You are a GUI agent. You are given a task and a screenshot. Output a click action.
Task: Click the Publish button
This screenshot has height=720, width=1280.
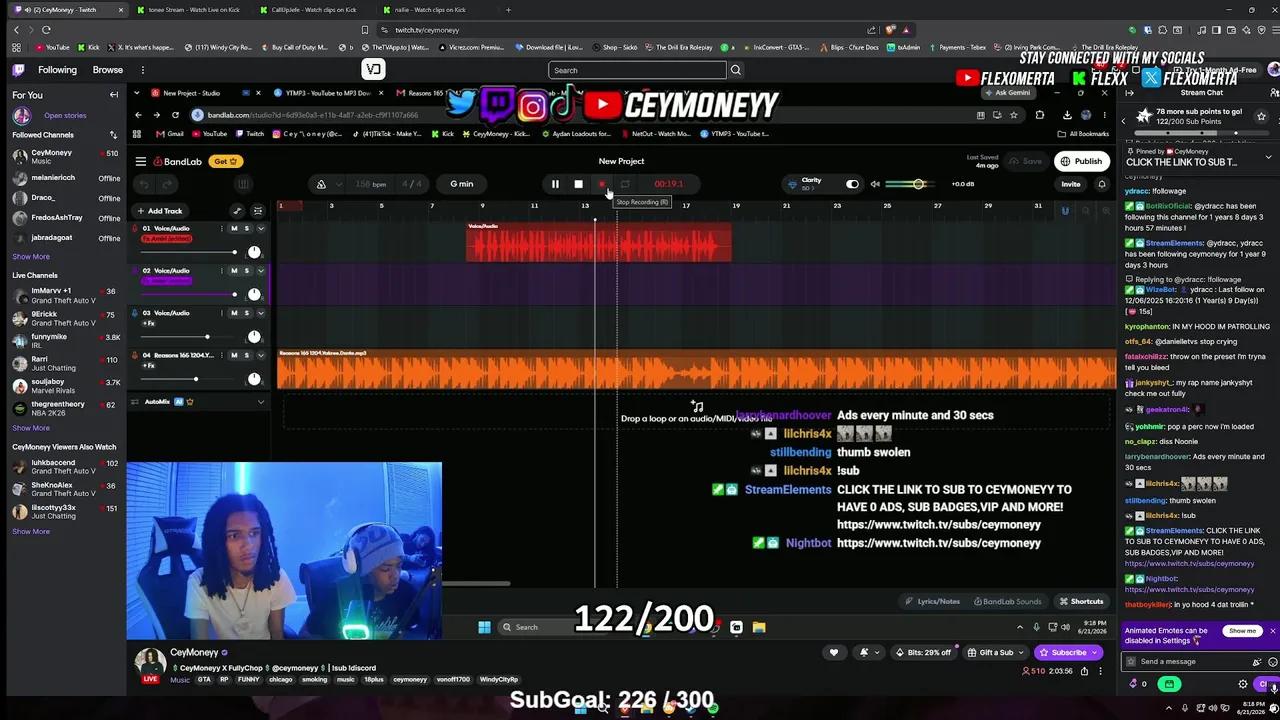coord(1081,161)
